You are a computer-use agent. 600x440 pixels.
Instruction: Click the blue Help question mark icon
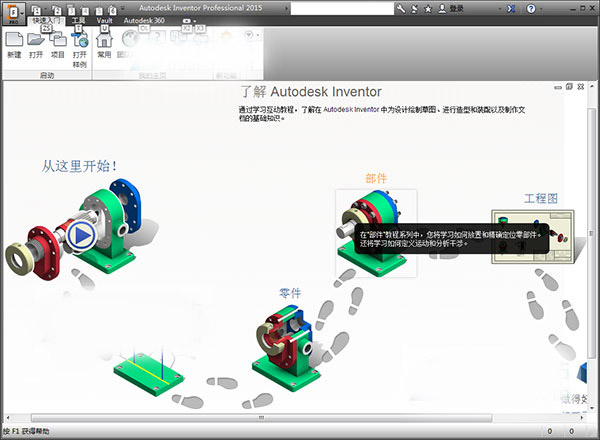(x=531, y=8)
